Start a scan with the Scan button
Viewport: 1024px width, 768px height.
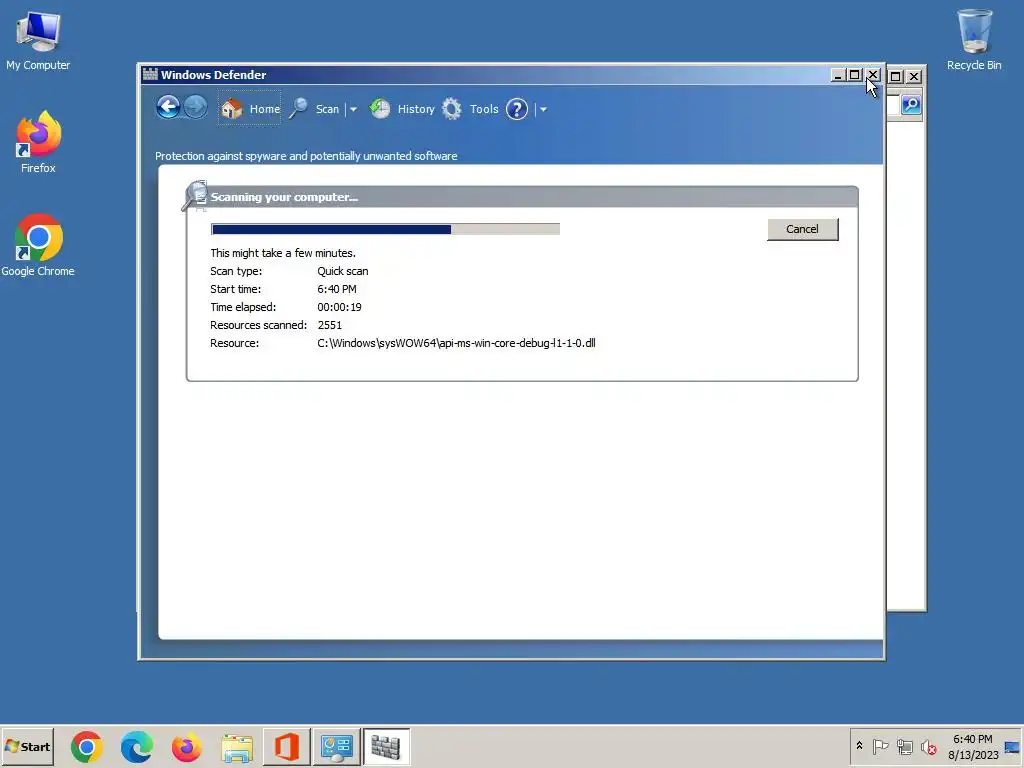315,109
